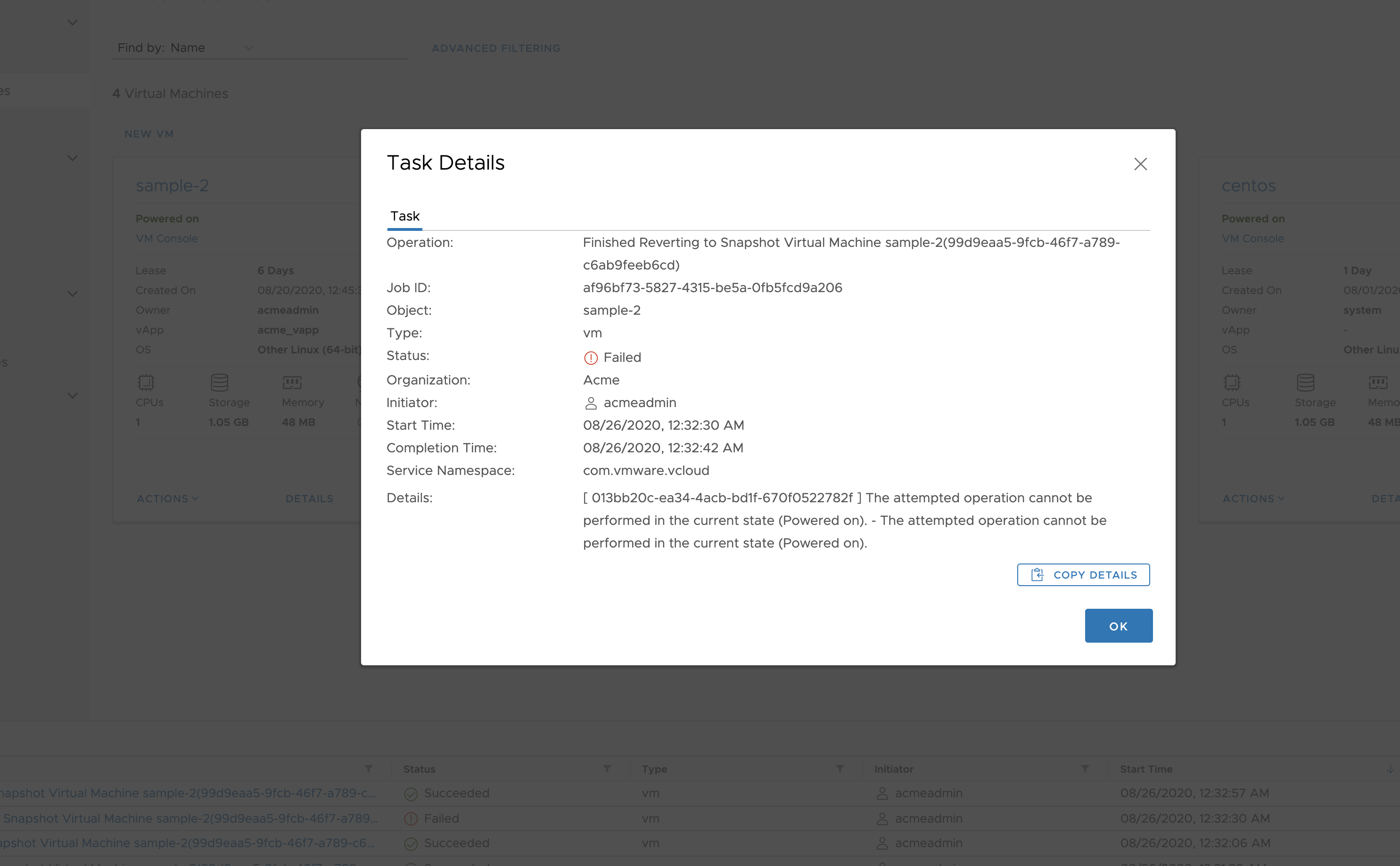Open VM Console link for sample-2
Image resolution: width=1400 pixels, height=866 pixels.
click(x=167, y=238)
